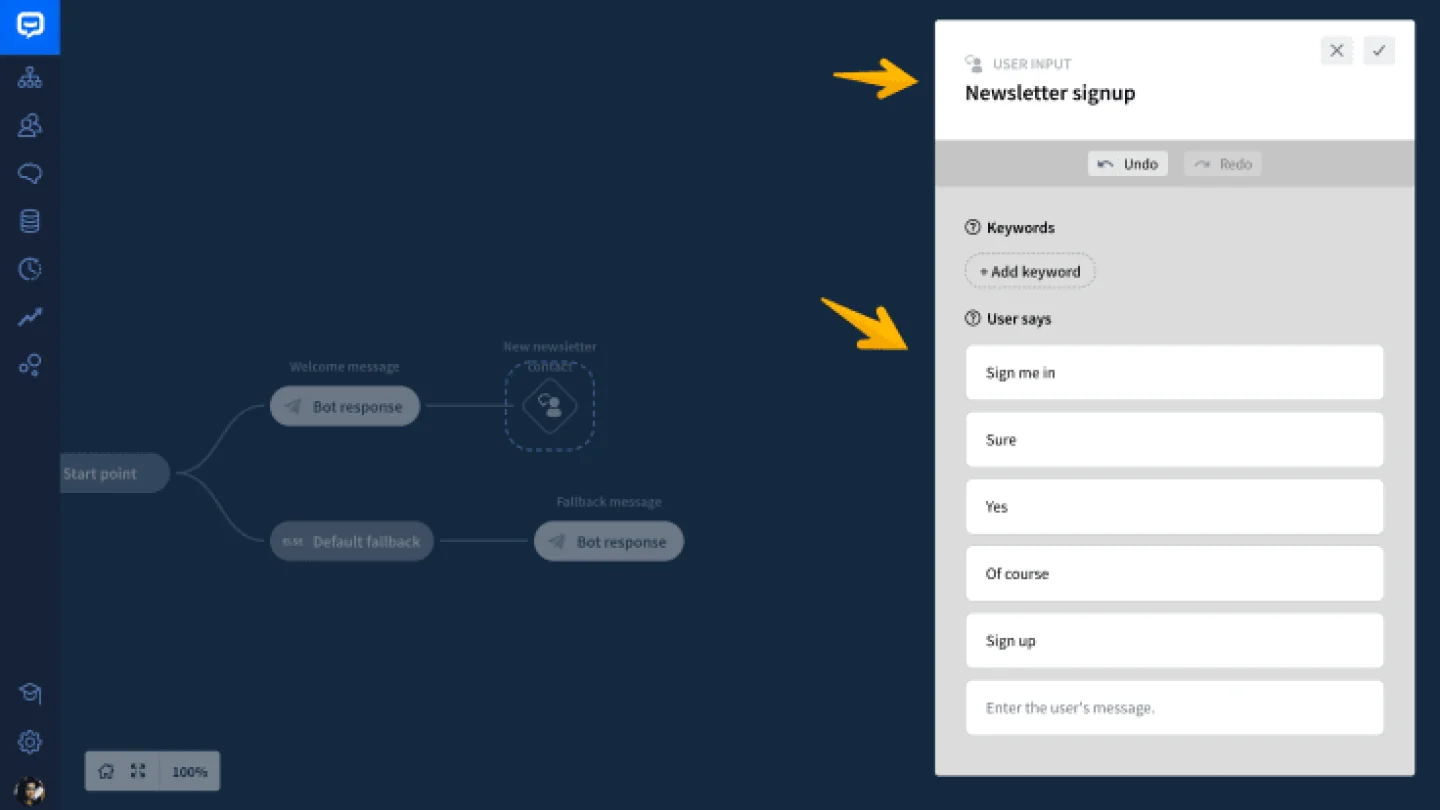The width and height of the screenshot is (1440, 810).
Task: Click the 'Enter the user's message' input
Action: (x=1175, y=707)
